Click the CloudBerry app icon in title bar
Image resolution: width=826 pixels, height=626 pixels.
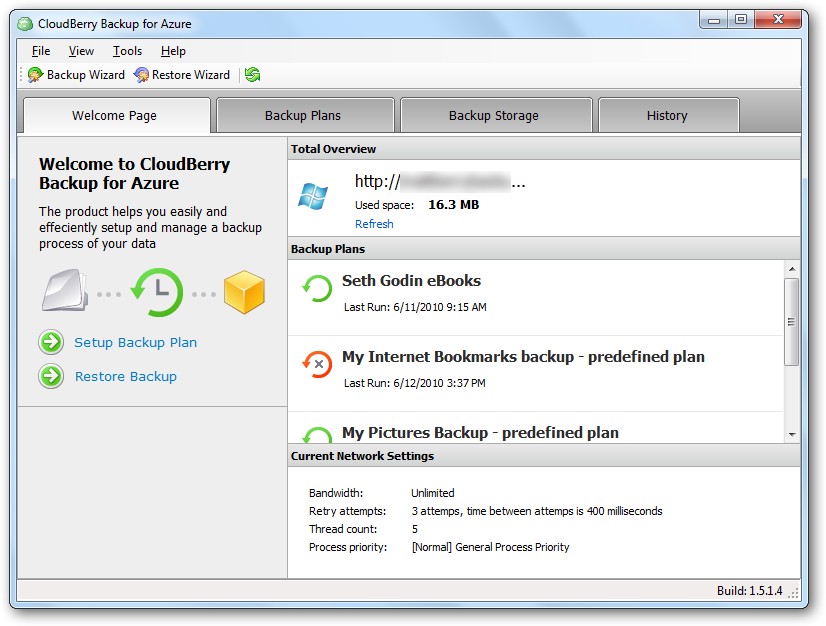click(24, 24)
